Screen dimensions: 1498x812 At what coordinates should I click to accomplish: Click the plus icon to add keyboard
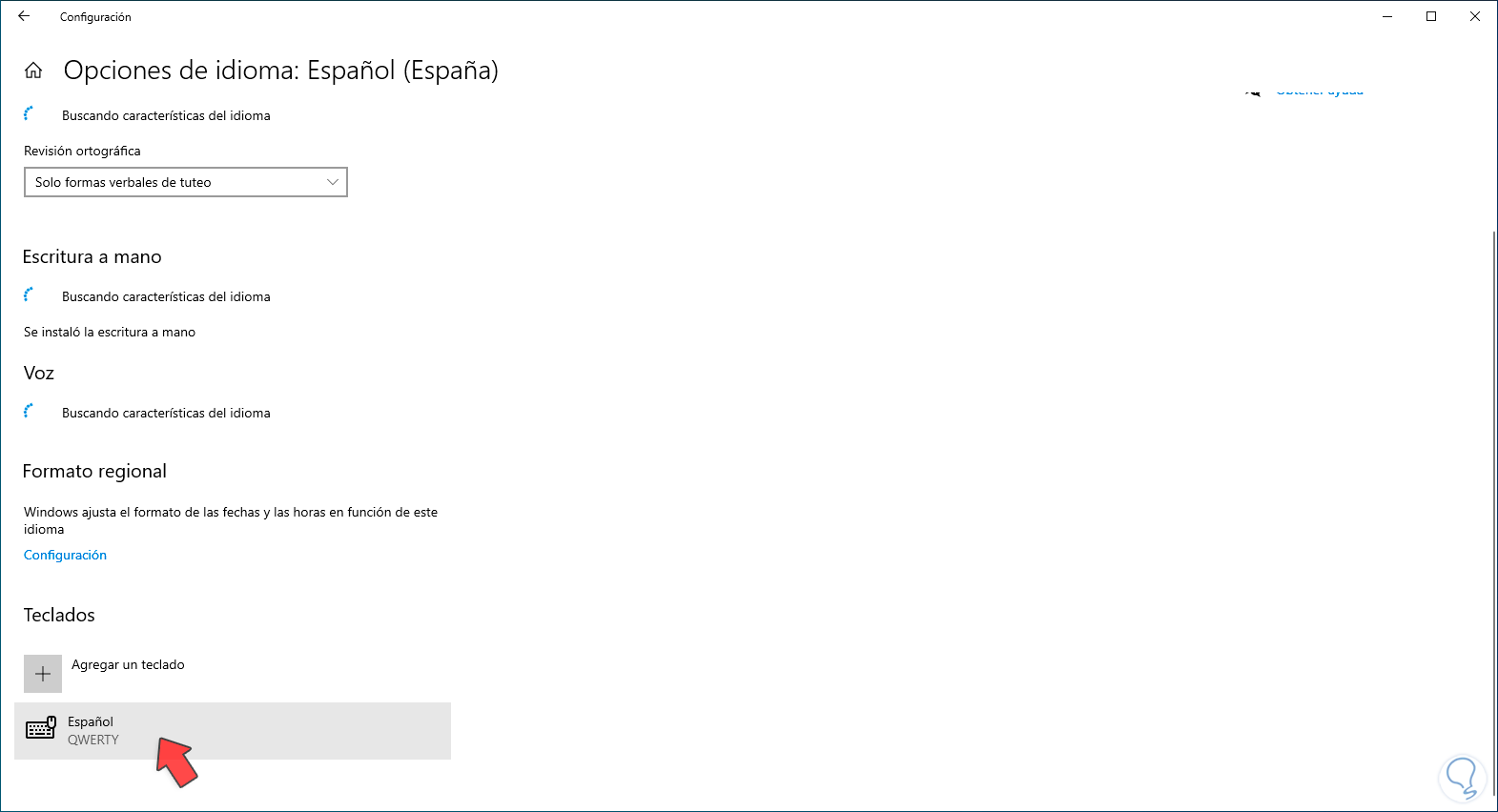tap(43, 674)
